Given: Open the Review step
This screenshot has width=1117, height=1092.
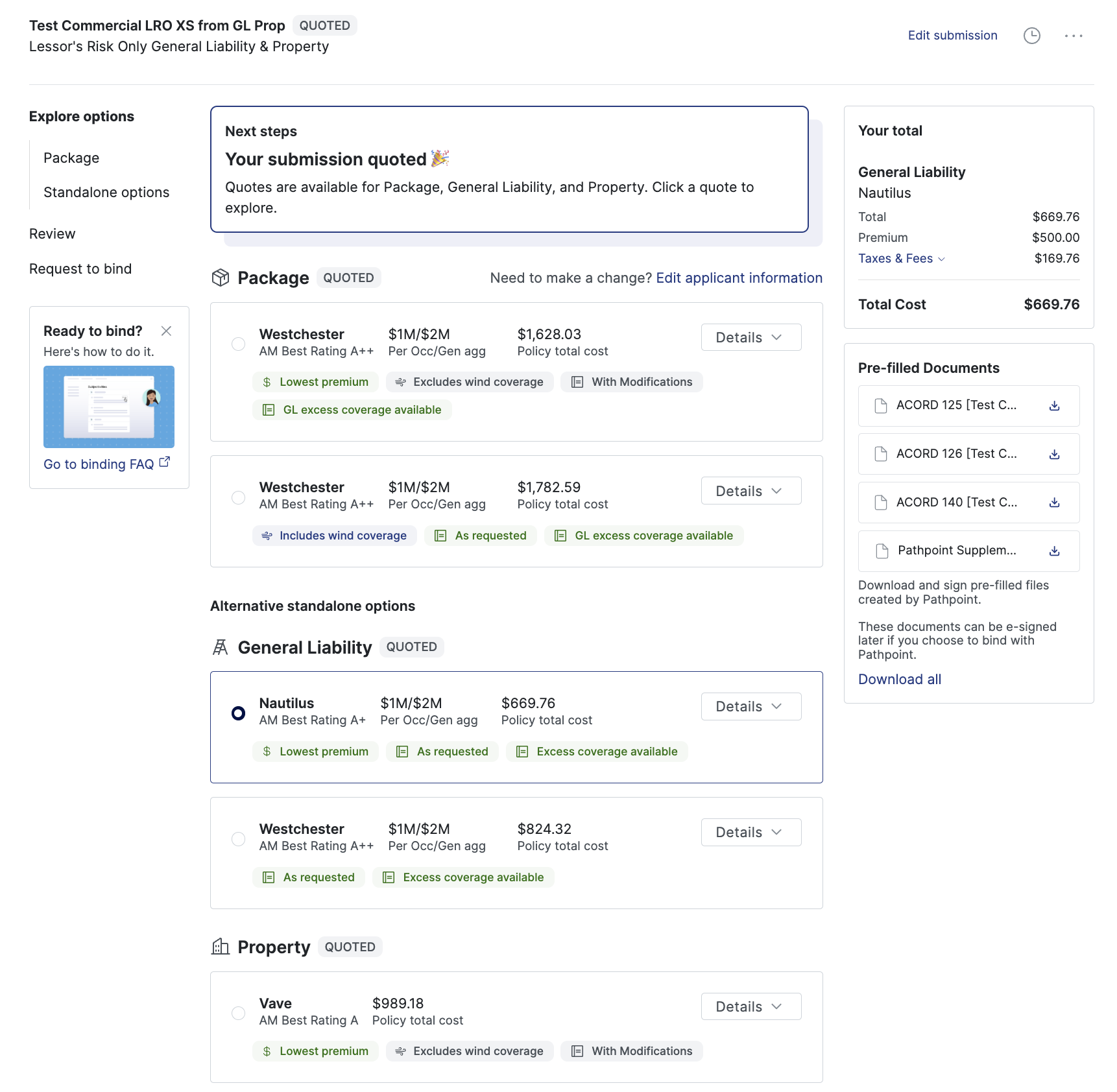Looking at the screenshot, I should (53, 234).
